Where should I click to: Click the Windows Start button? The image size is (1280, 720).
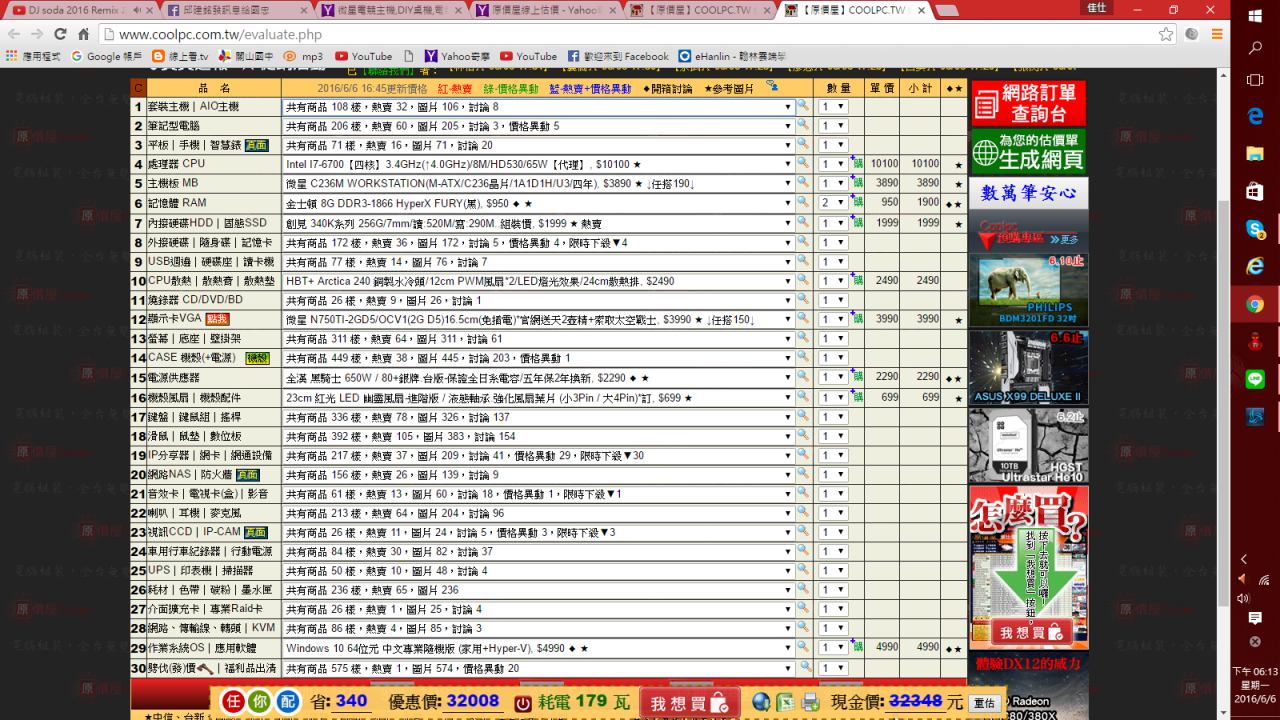pyautogui.click(x=1255, y=16)
